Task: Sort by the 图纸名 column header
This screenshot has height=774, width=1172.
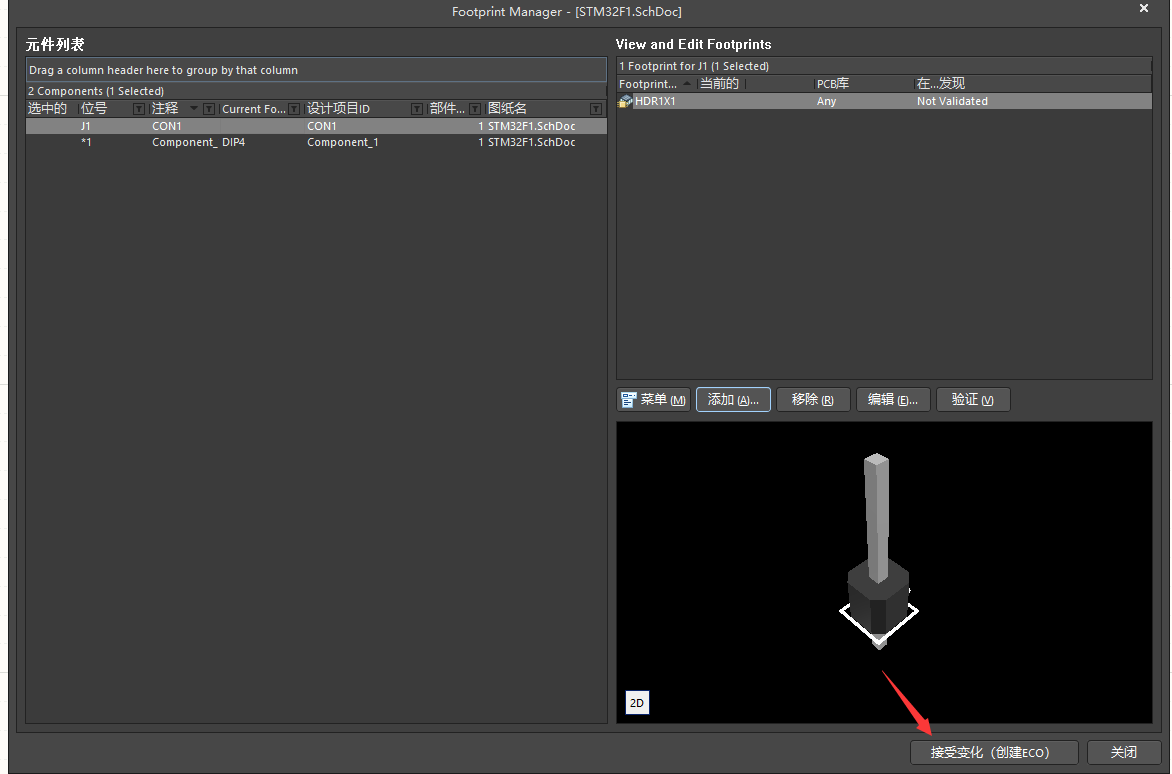Action: click(x=508, y=109)
